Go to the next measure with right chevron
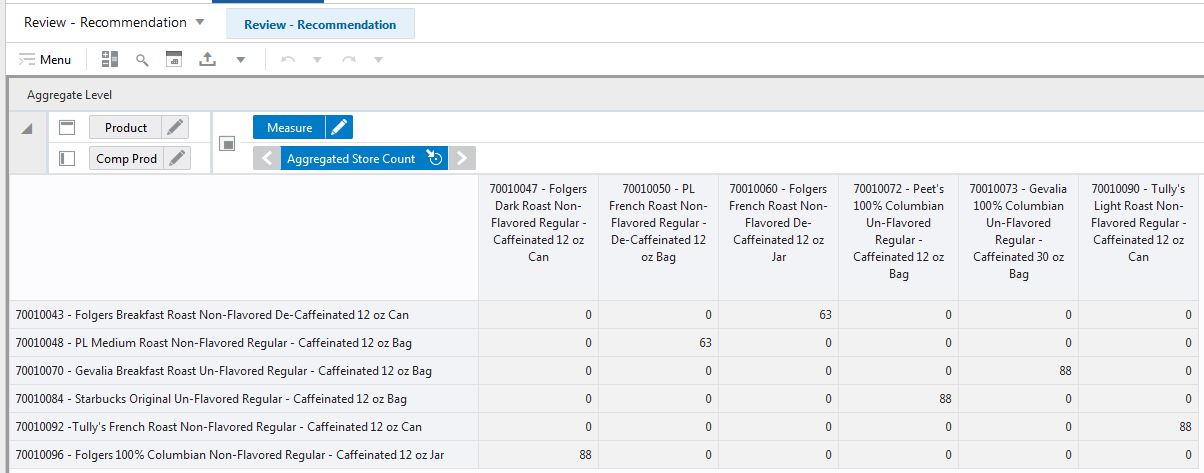1204x473 pixels. (x=461, y=158)
